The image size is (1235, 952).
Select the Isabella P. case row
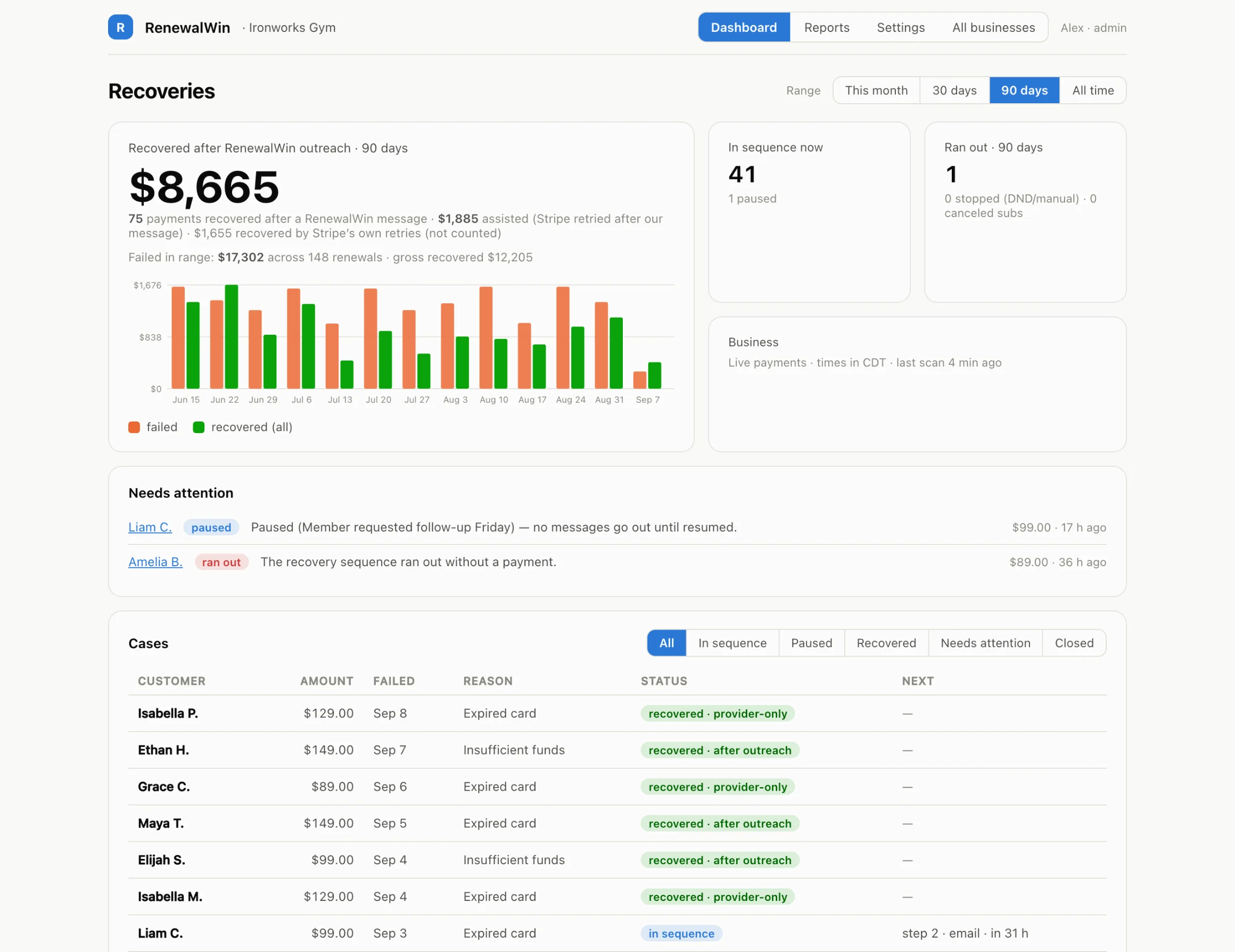point(617,714)
